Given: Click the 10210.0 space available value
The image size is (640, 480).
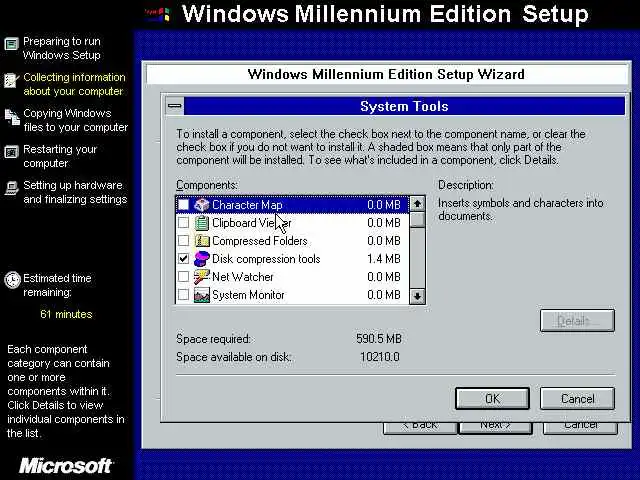Looking at the screenshot, I should (x=380, y=357).
